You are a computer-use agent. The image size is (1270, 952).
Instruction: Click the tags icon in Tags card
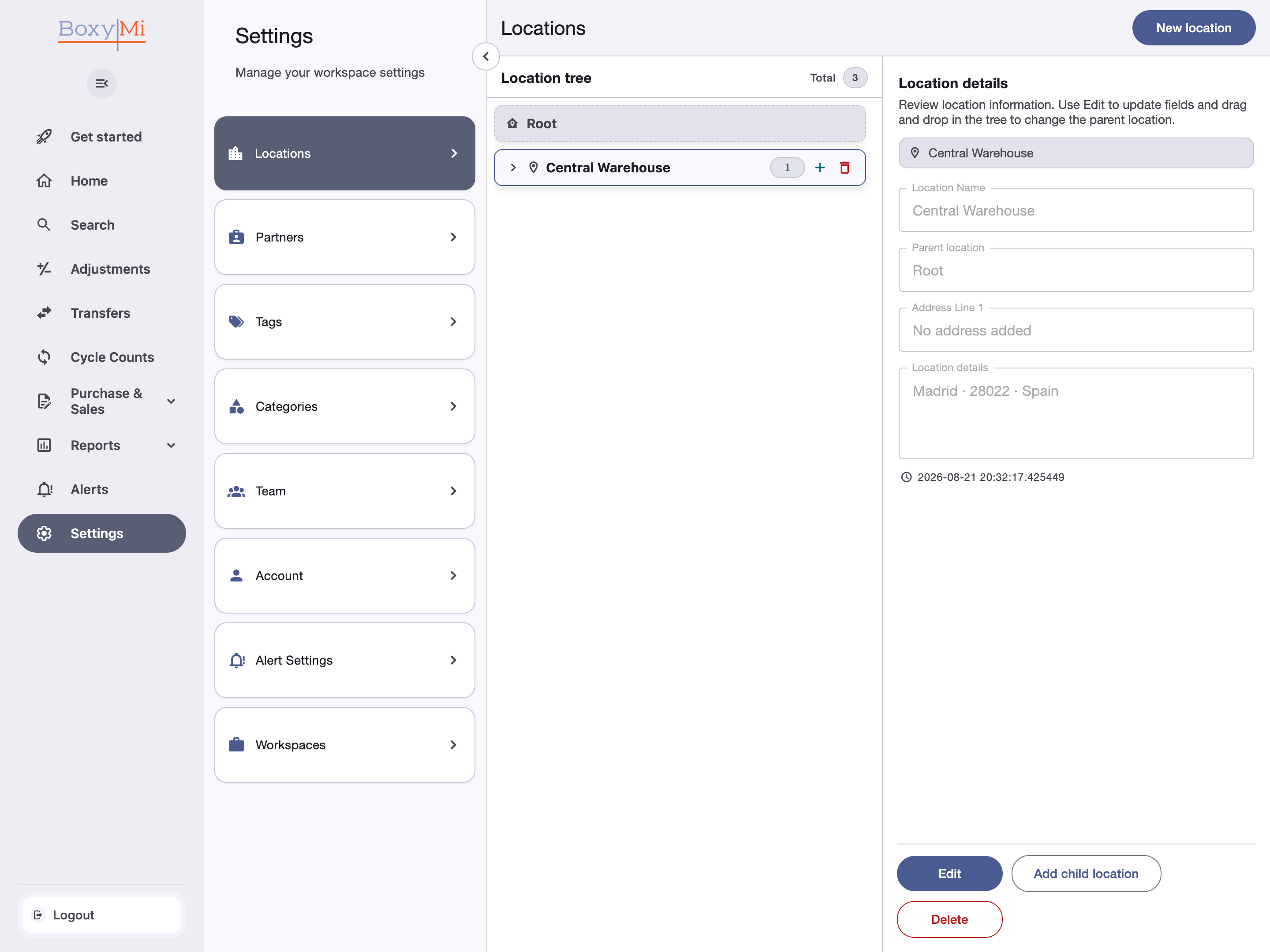[x=236, y=321]
